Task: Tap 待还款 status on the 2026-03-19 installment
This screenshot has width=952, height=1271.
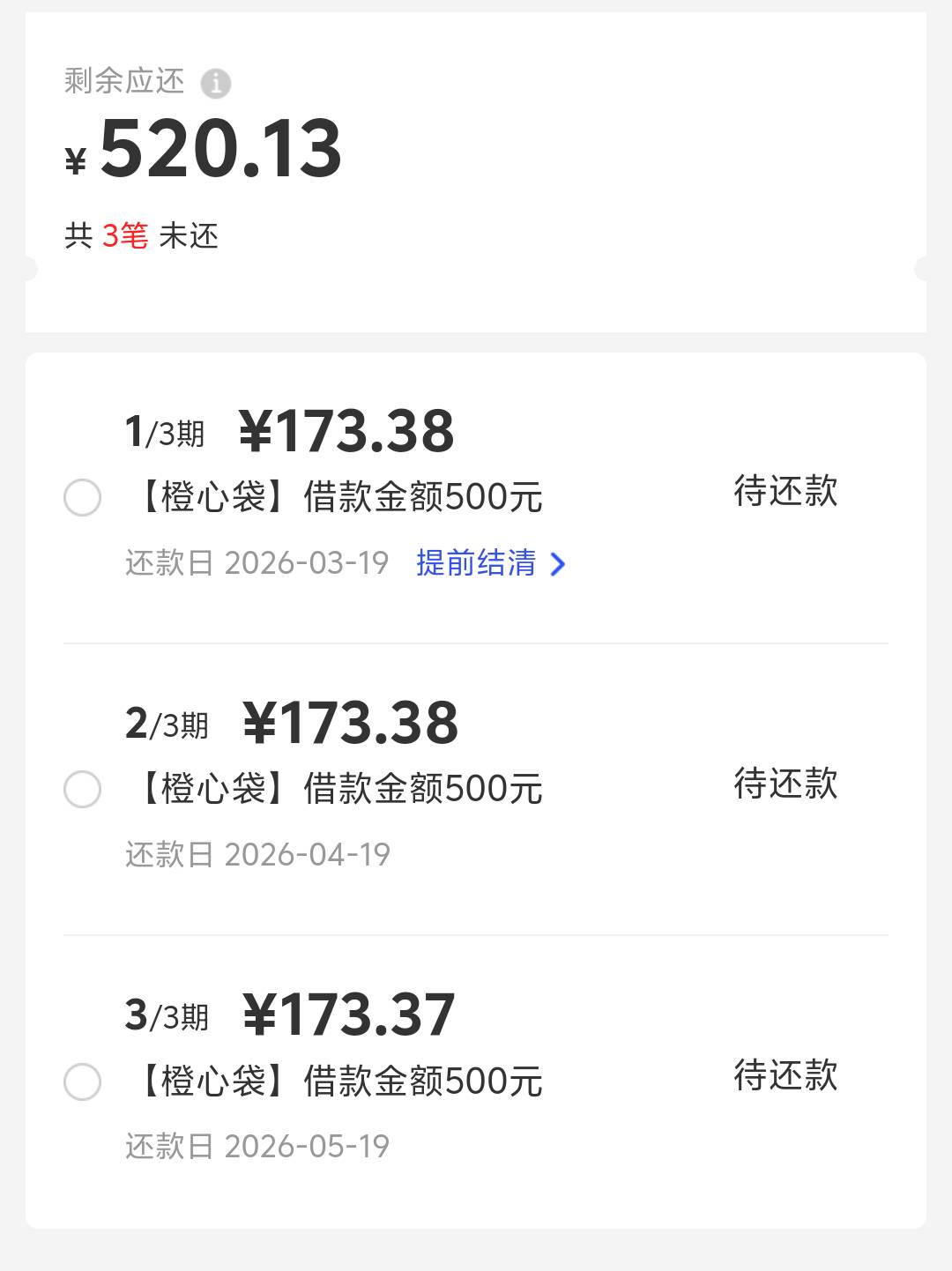Action: point(785,492)
